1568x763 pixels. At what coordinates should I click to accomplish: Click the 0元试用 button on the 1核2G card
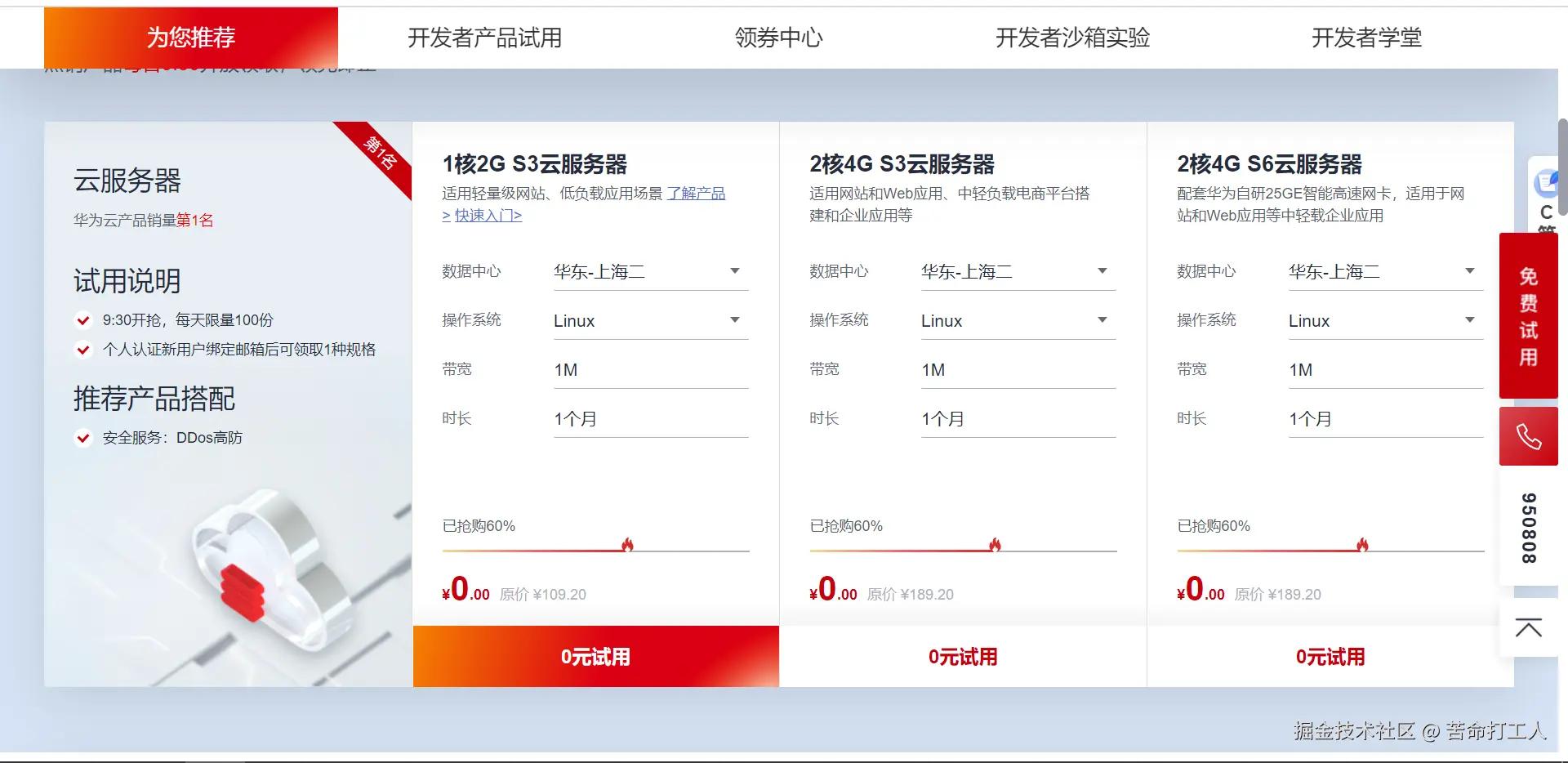click(x=595, y=656)
